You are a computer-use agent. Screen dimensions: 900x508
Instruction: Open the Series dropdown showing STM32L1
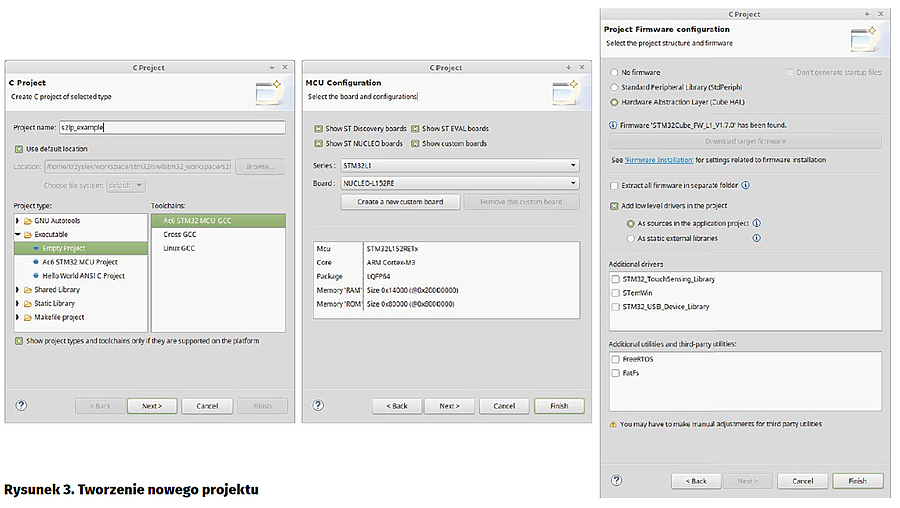459,164
